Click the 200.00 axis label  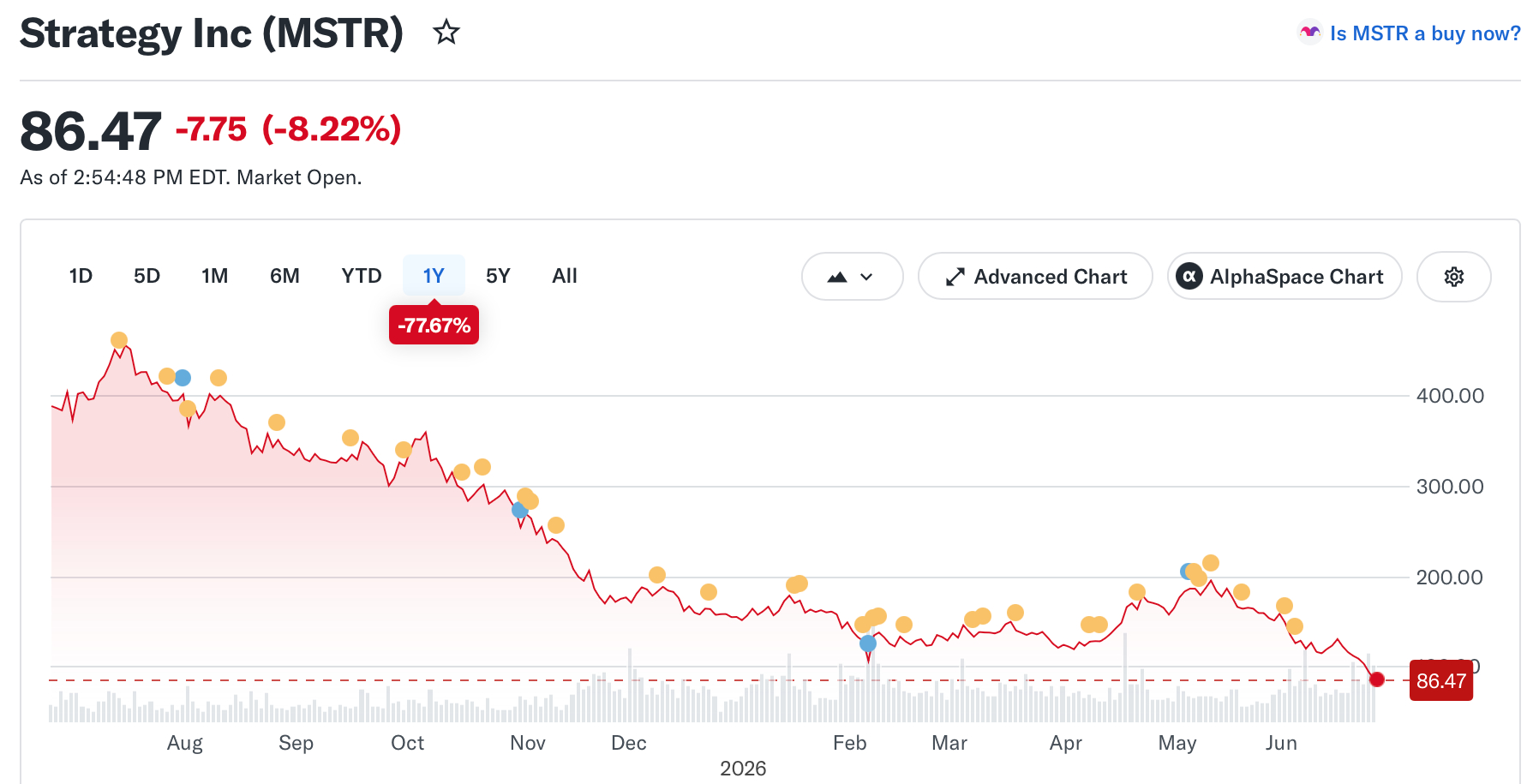tap(1450, 578)
